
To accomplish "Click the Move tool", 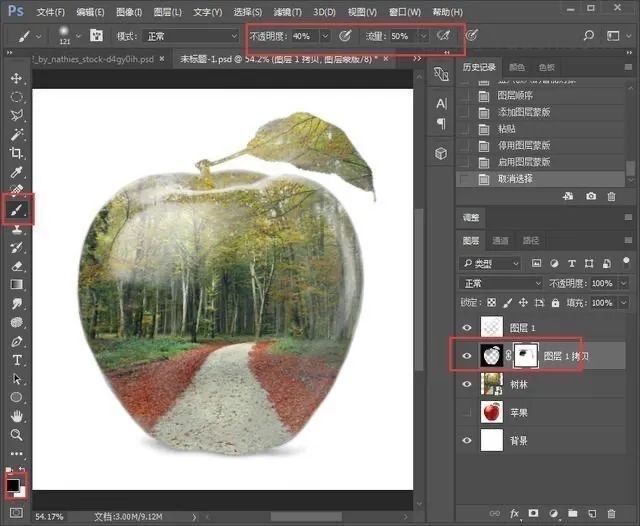I will [17, 78].
